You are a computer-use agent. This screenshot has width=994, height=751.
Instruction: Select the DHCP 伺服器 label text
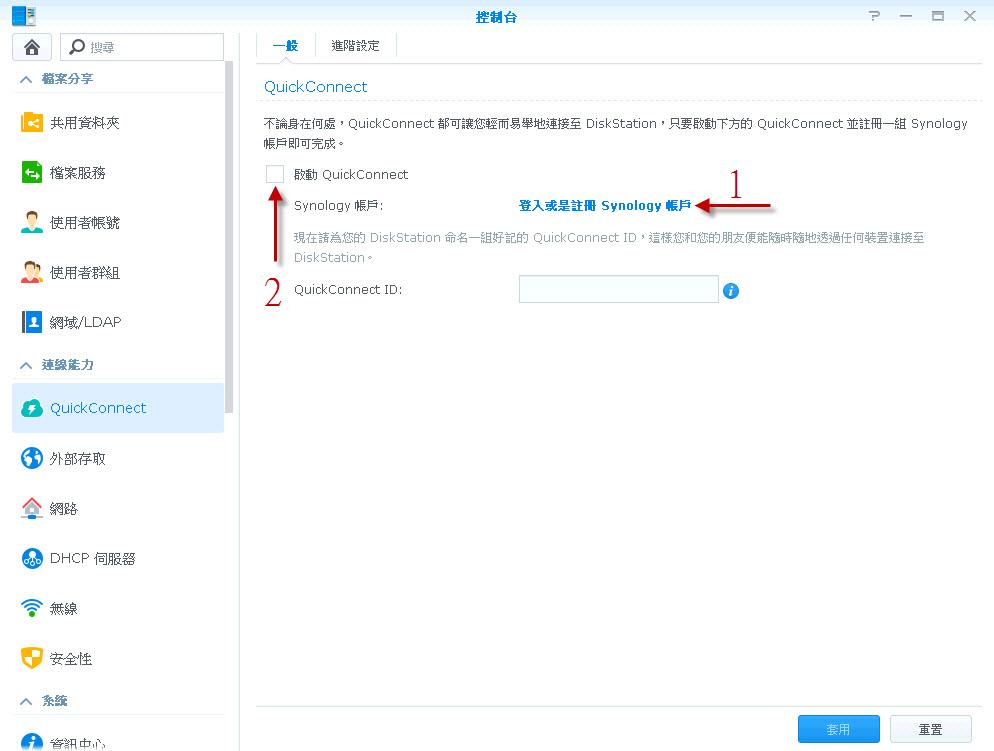click(x=93, y=558)
